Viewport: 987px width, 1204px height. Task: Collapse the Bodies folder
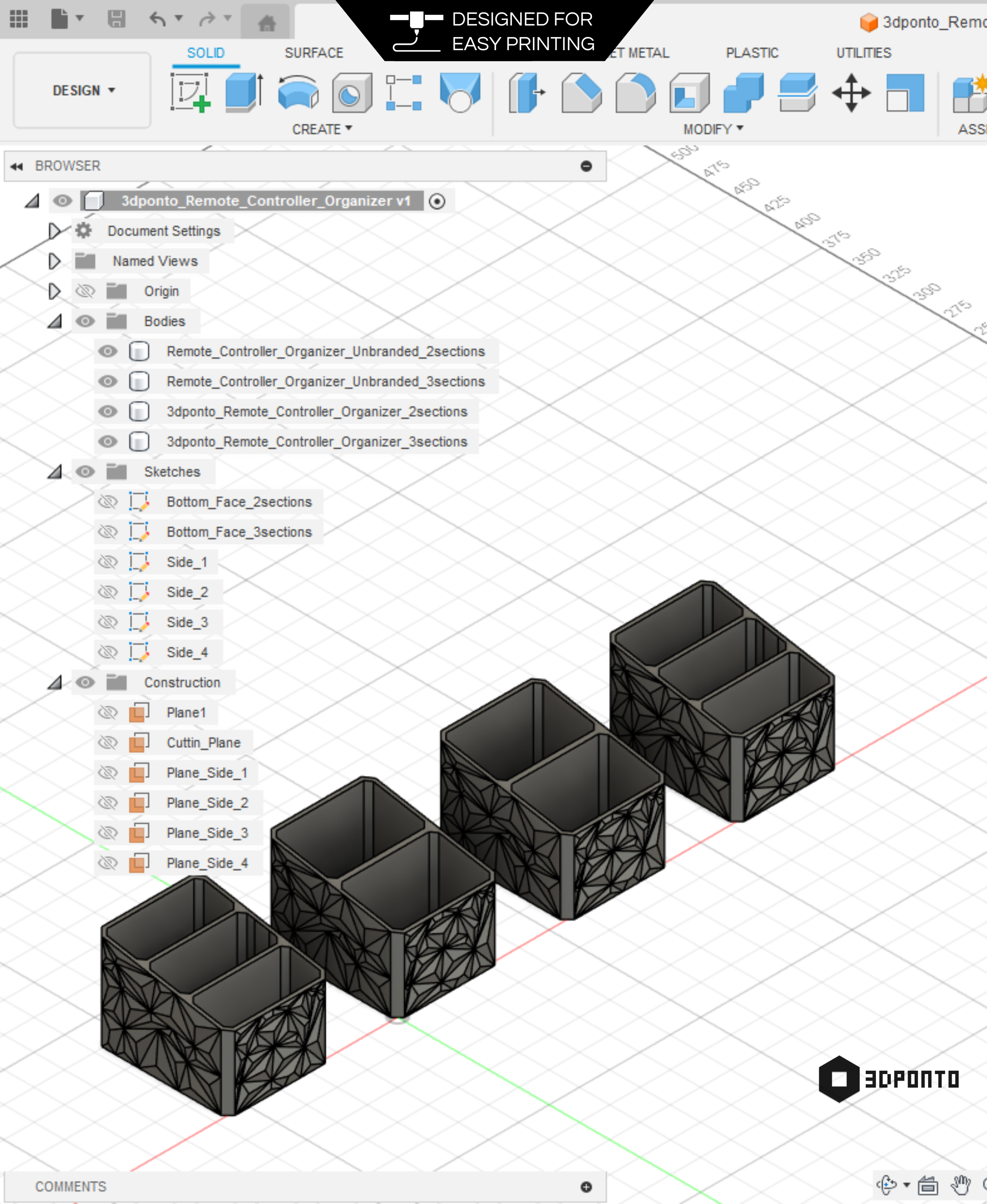[x=54, y=321]
